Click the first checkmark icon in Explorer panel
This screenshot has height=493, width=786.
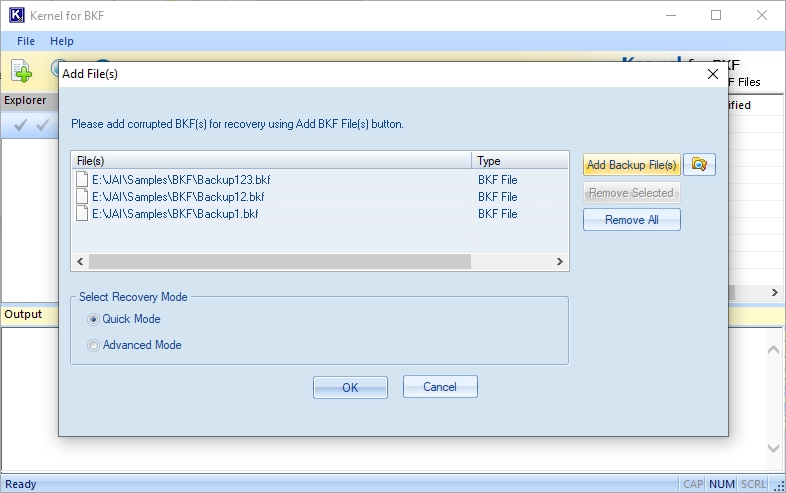tap(21, 125)
